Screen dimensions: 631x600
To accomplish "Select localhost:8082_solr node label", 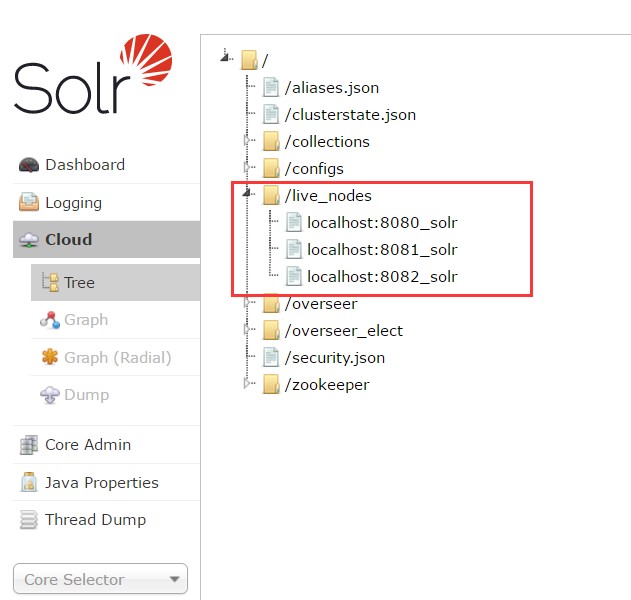I will pos(382,276).
